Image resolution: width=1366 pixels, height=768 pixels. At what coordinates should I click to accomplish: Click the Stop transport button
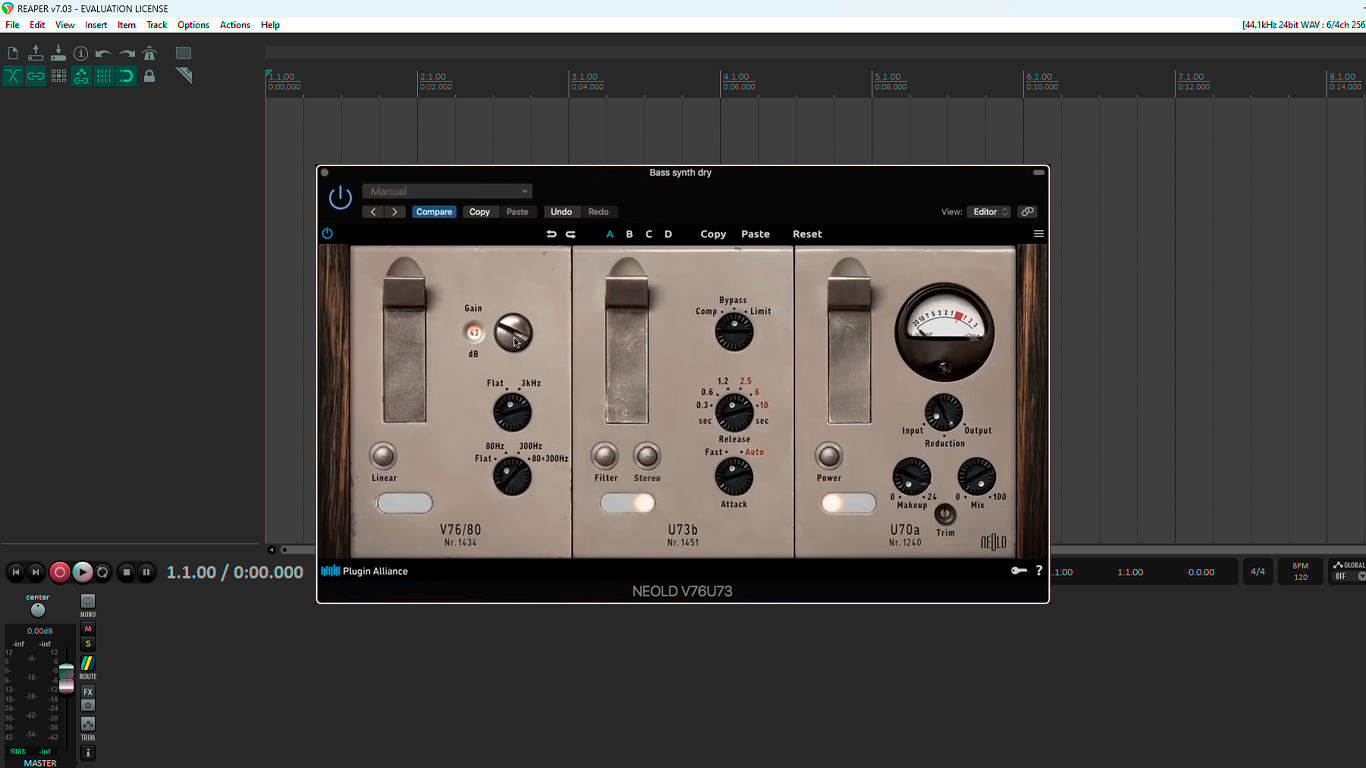(126, 572)
